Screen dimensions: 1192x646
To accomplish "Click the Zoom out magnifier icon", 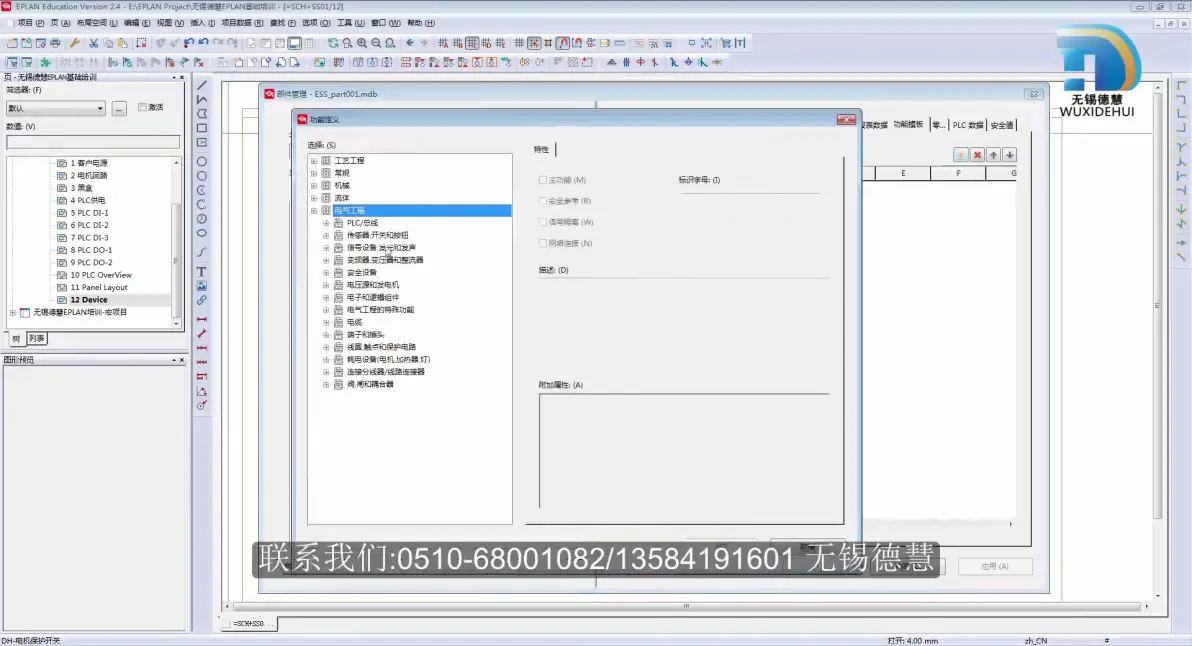I will click(x=376, y=43).
